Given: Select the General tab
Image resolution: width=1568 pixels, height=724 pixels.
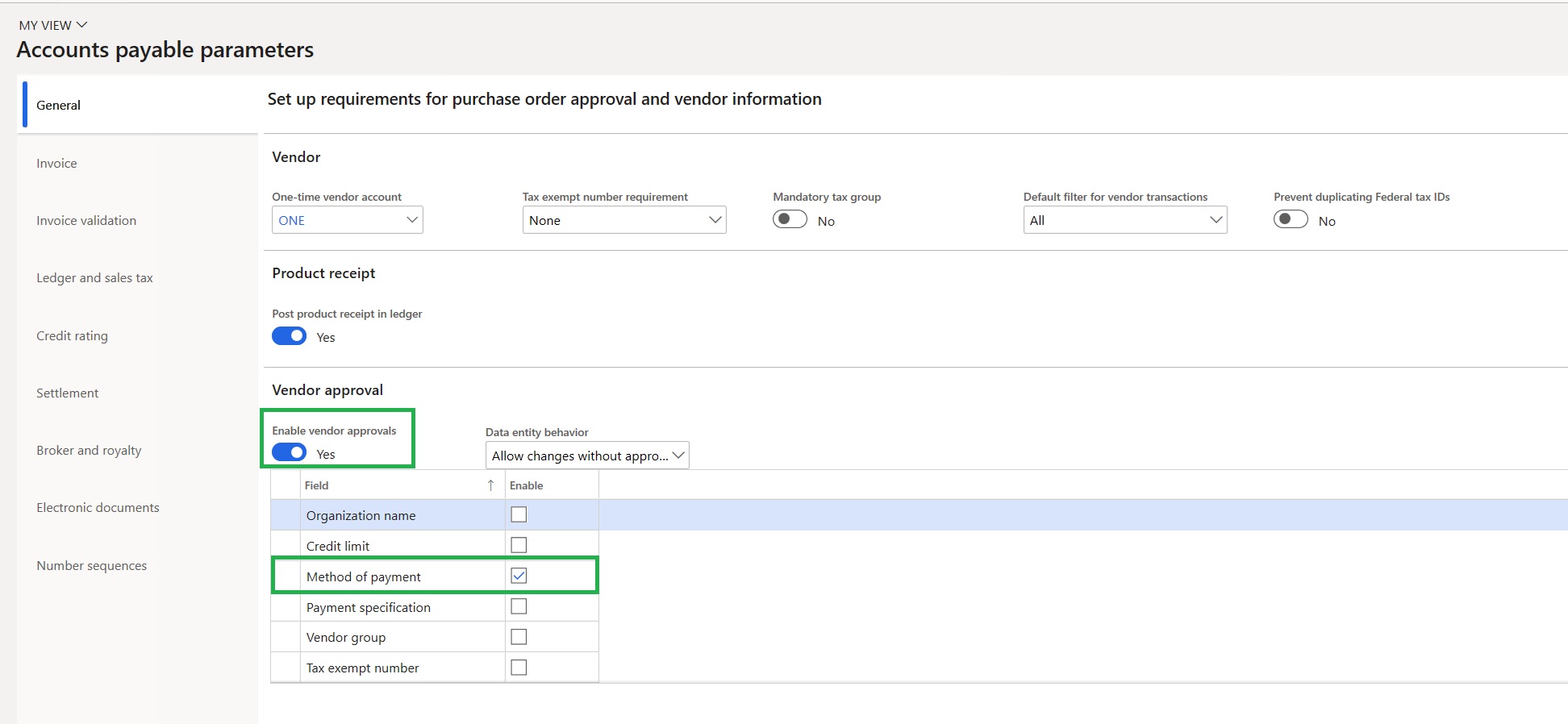Looking at the screenshot, I should [58, 105].
